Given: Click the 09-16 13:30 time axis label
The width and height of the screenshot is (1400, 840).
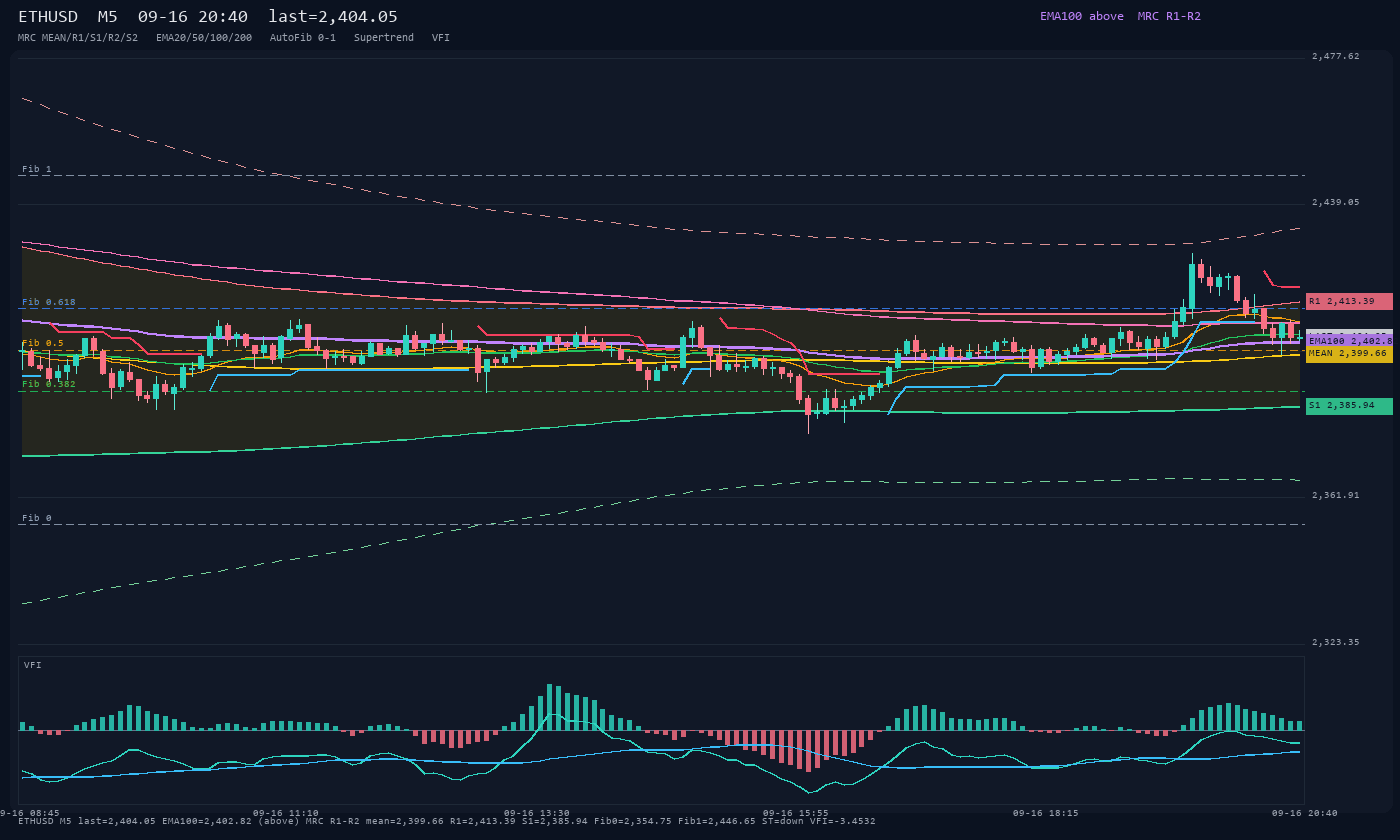Looking at the screenshot, I should [537, 813].
